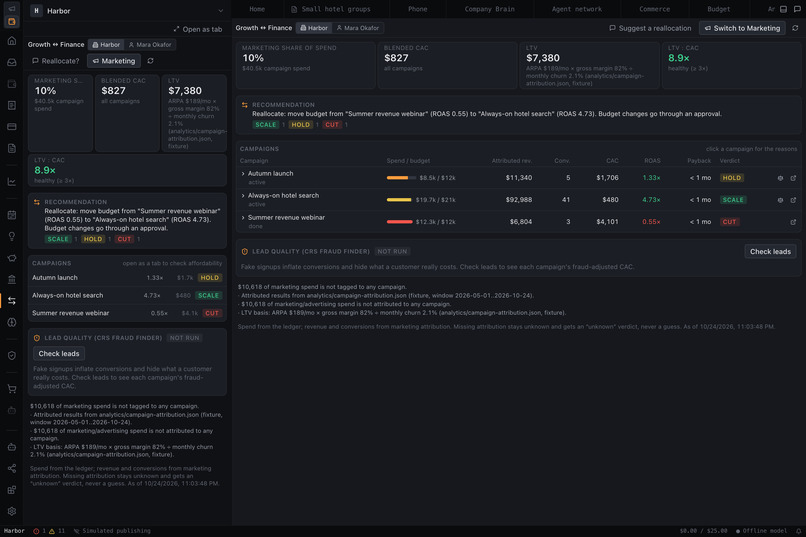Click the settings icon on the Autumn launch row
806x537 pixels.
point(780,178)
